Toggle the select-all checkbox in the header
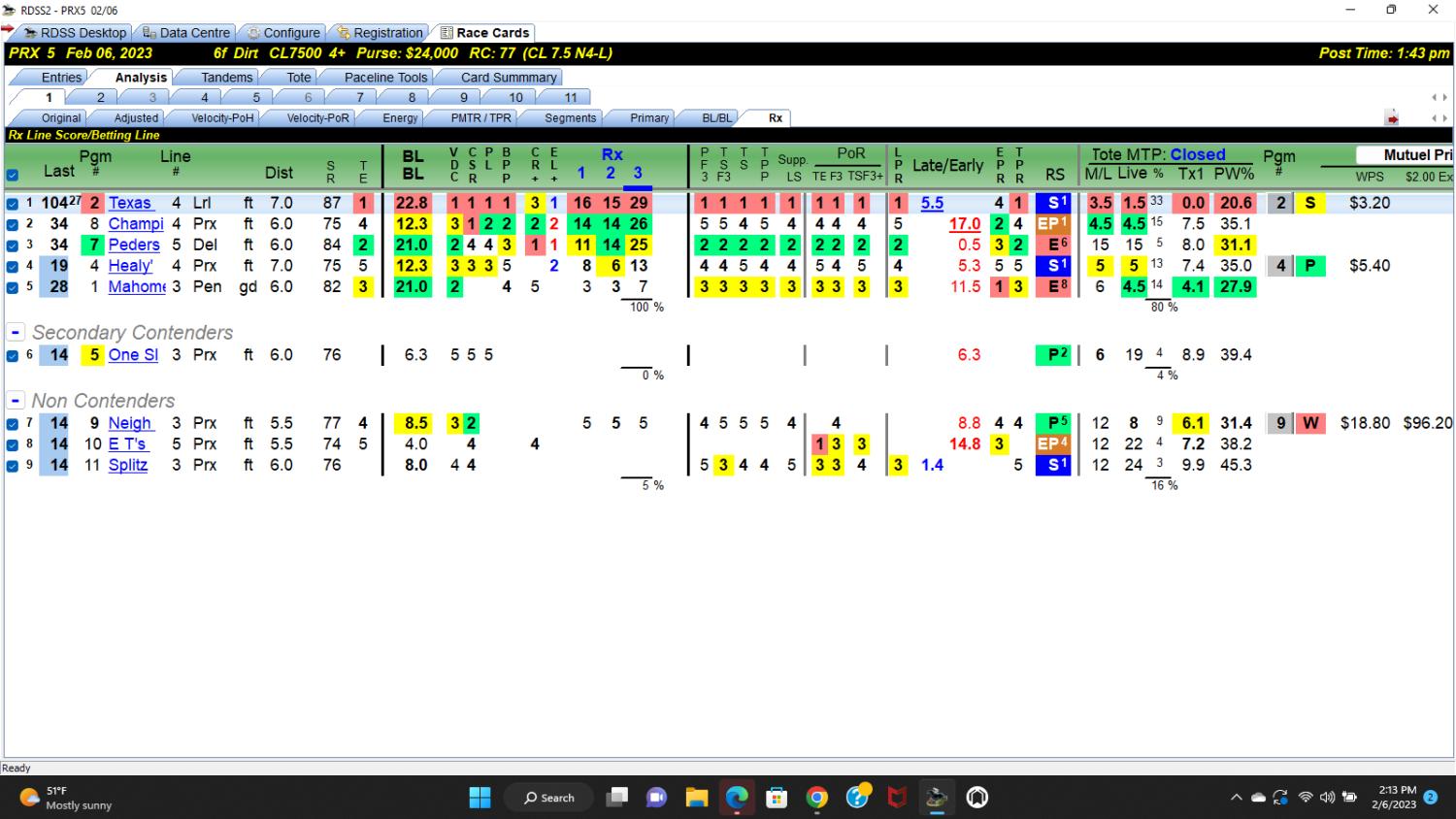Image resolution: width=1456 pixels, height=819 pixels. point(13,176)
